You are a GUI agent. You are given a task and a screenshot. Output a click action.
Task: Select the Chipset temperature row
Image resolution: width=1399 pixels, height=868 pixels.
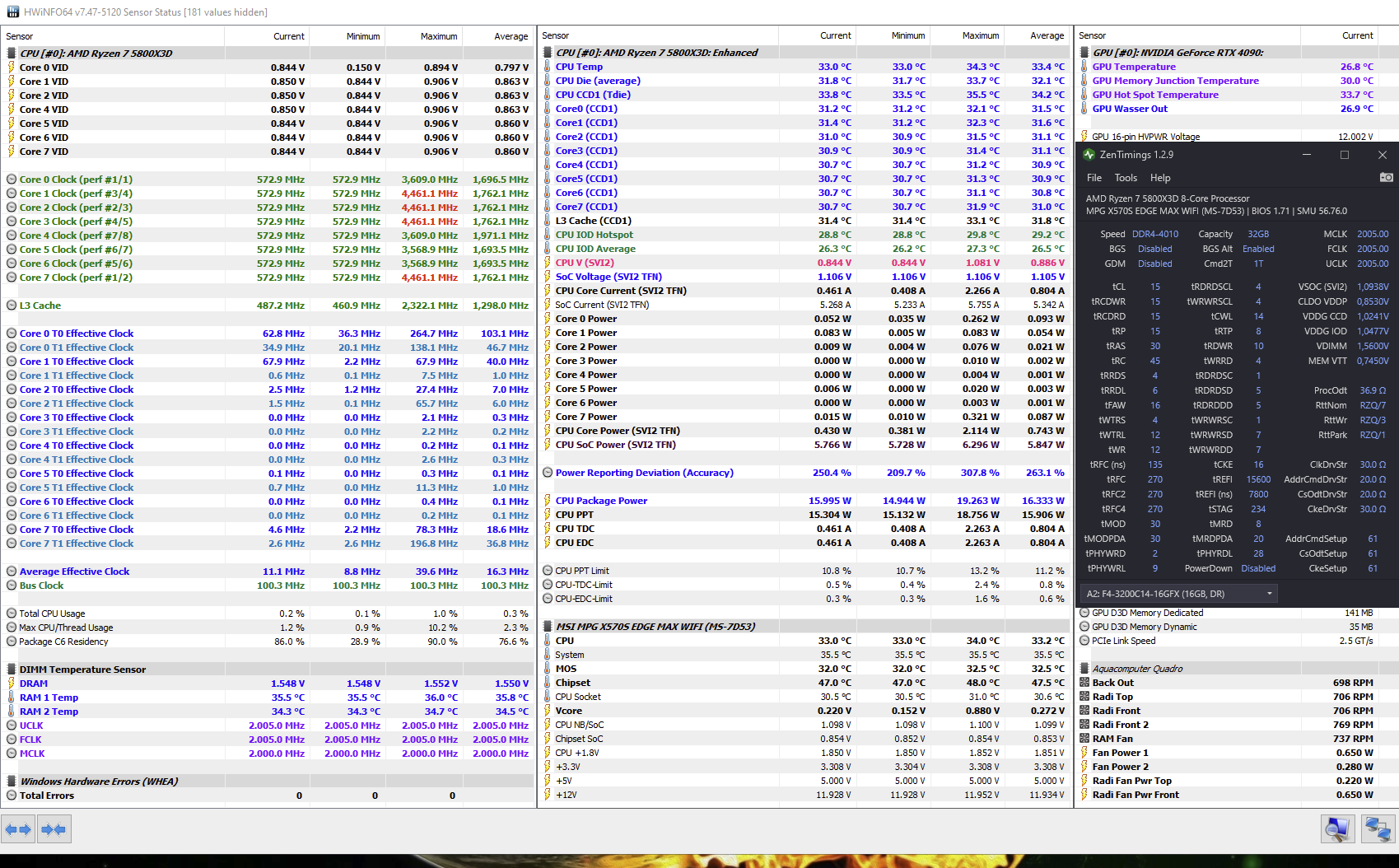(x=804, y=683)
